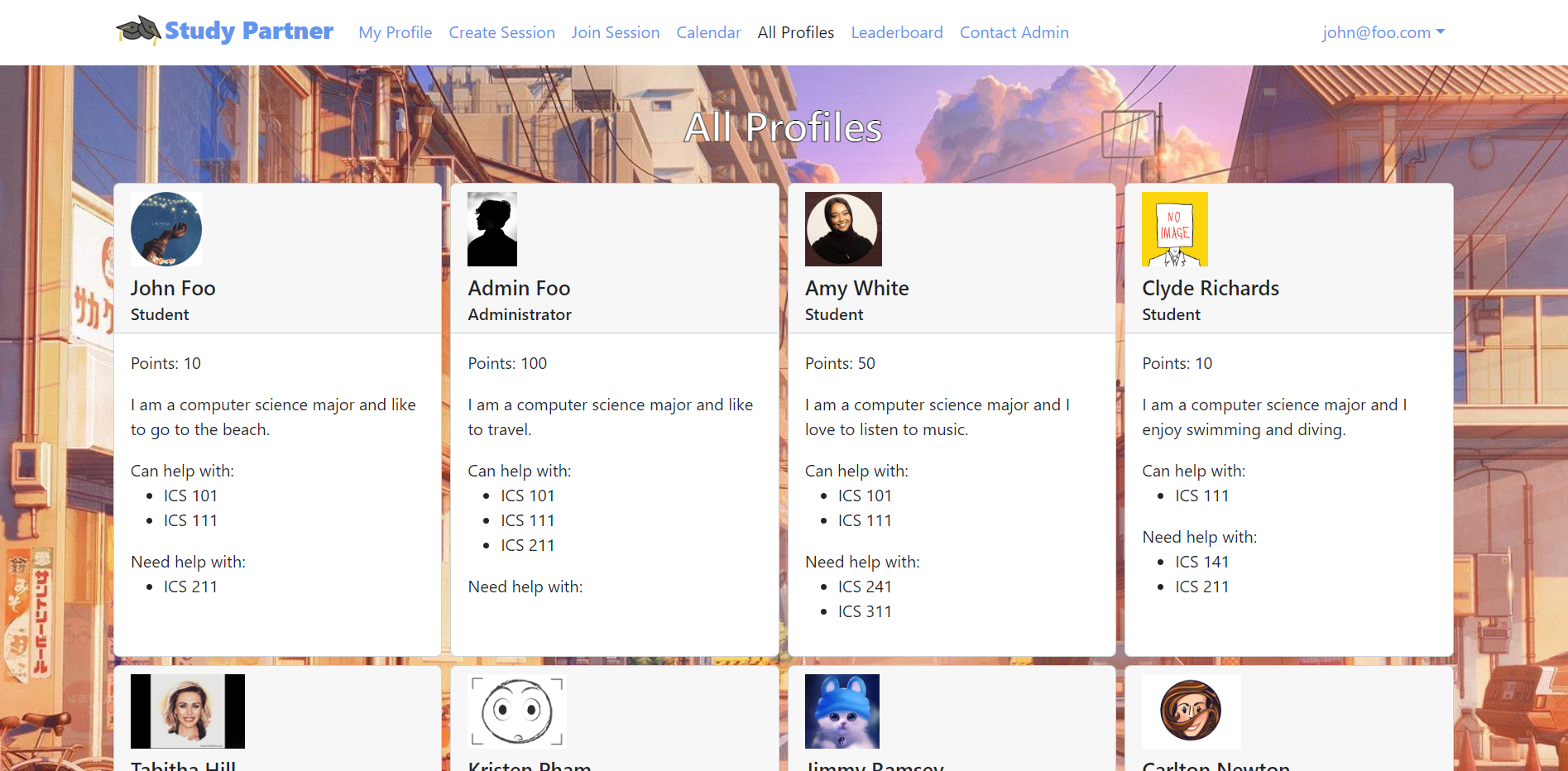Screen dimensions: 1568x771
Task: Click Carlton Newton's cartoon face avatar
Action: point(1191,711)
